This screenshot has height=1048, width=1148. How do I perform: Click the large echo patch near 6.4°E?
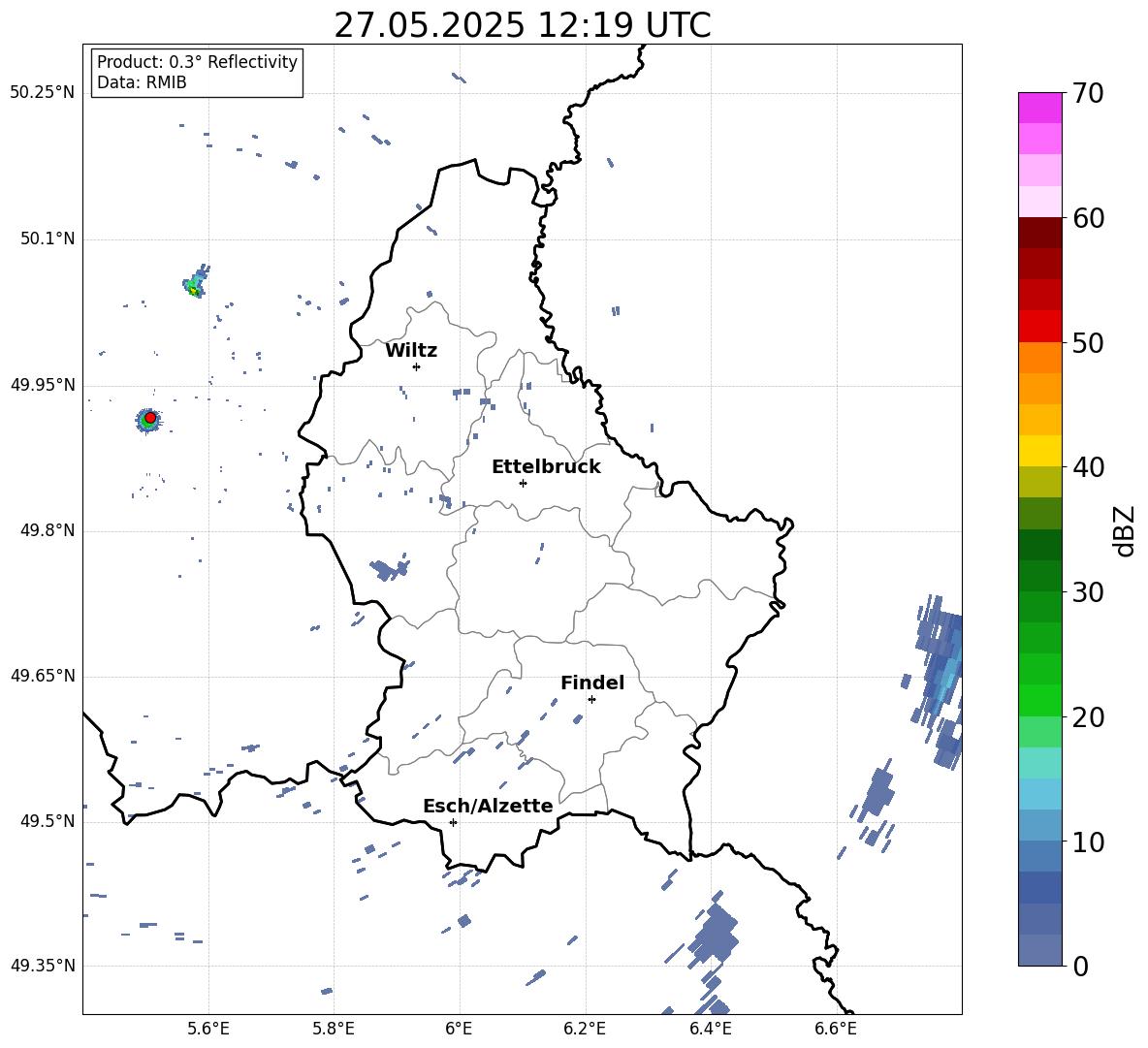(x=713, y=935)
